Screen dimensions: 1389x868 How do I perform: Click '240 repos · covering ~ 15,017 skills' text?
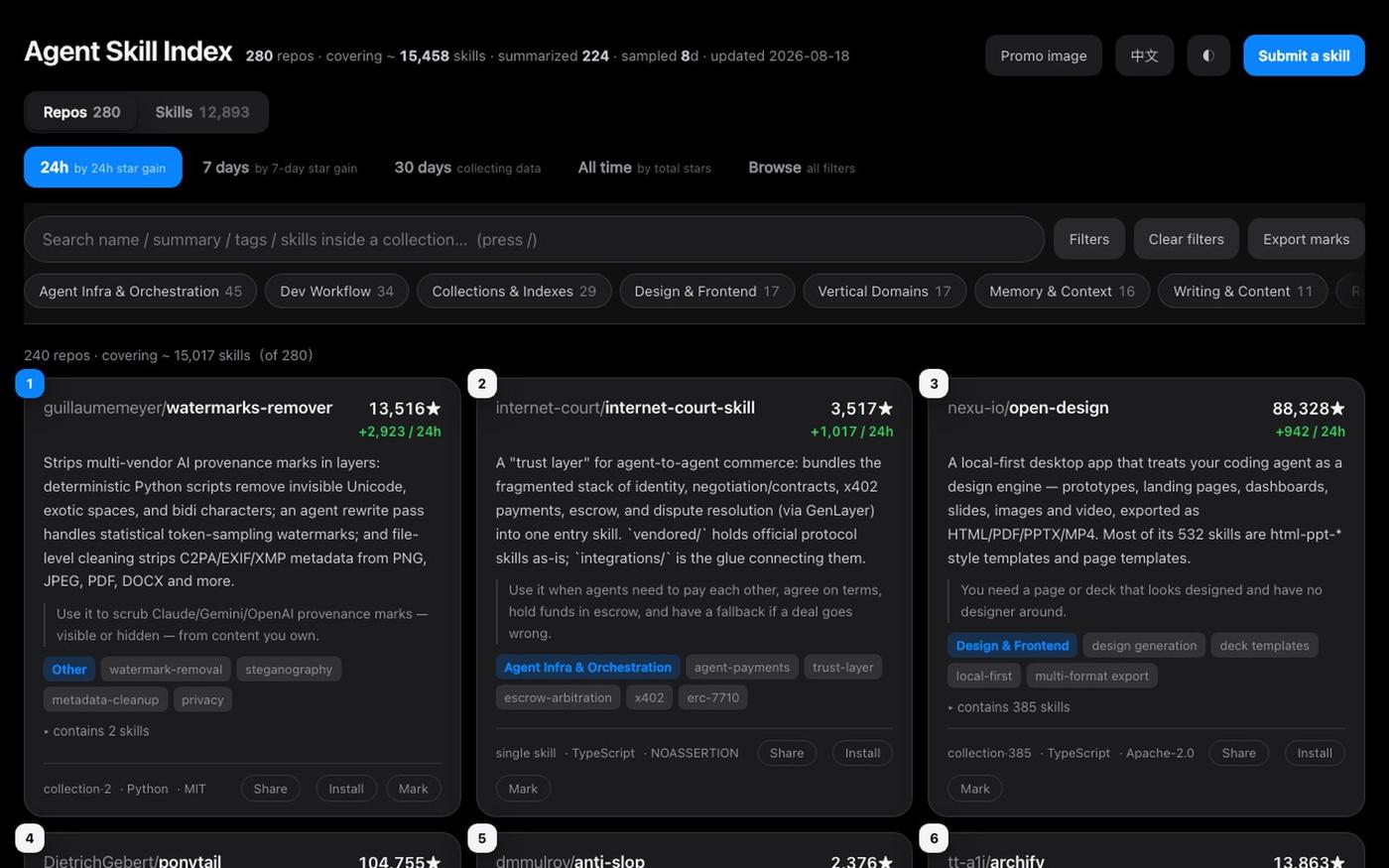137,355
